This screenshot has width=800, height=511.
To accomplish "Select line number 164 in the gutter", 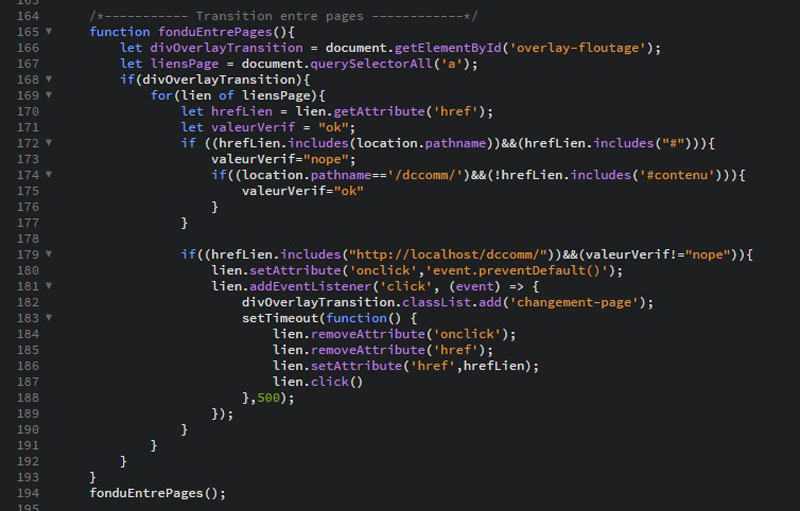I will click(x=28, y=16).
